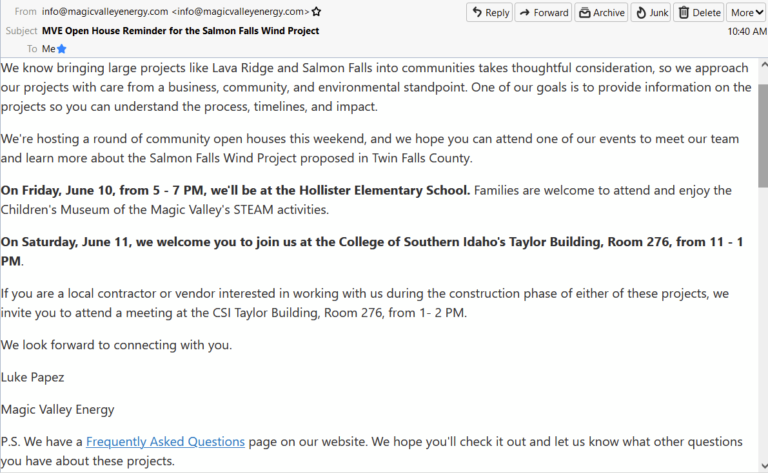Click the bold Friday, June 10 event line
768x473 pixels.
click(235, 190)
